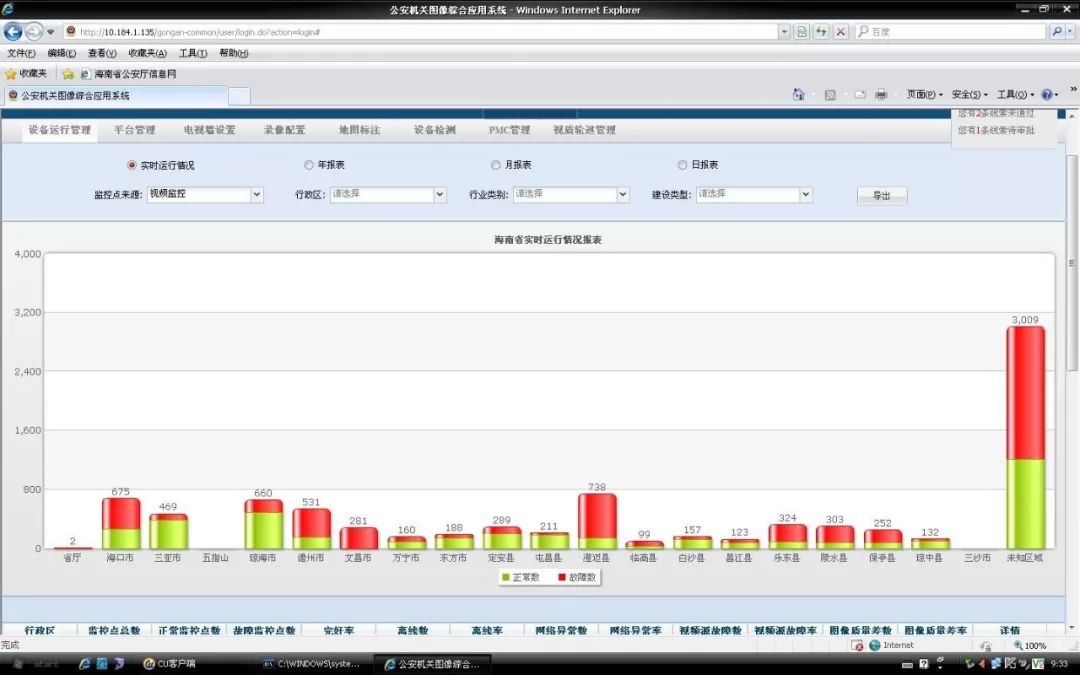Toggle the red 故障数 legend swatch
This screenshot has height=675, width=1080.
coord(562,577)
